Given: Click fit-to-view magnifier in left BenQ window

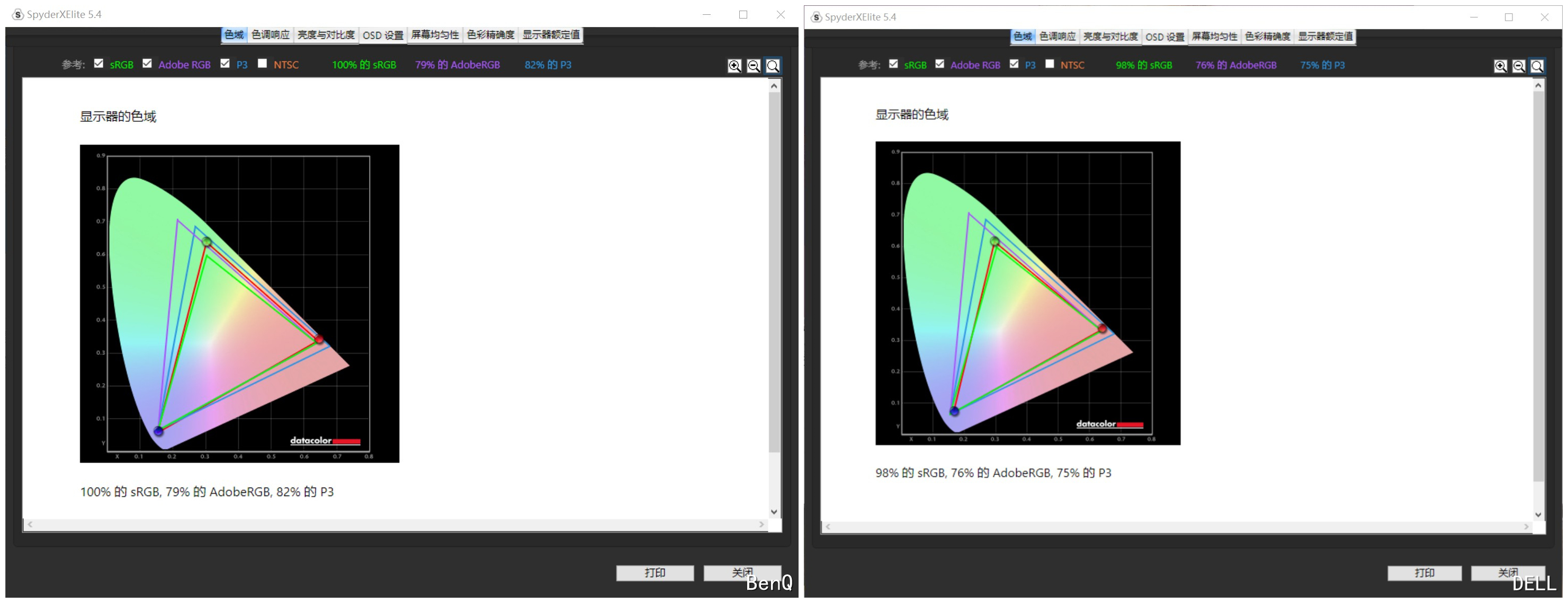Looking at the screenshot, I should (773, 66).
